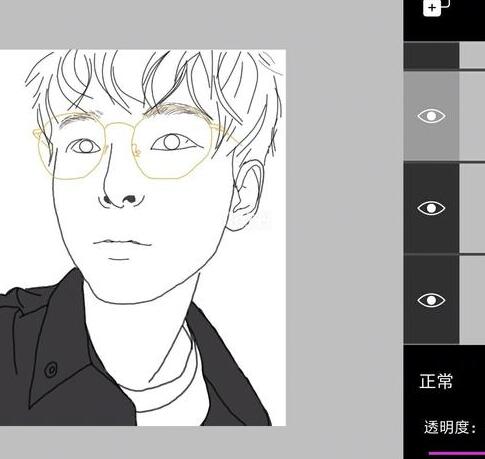
Task: Click the purple opacity slider bar
Action: coord(457,453)
